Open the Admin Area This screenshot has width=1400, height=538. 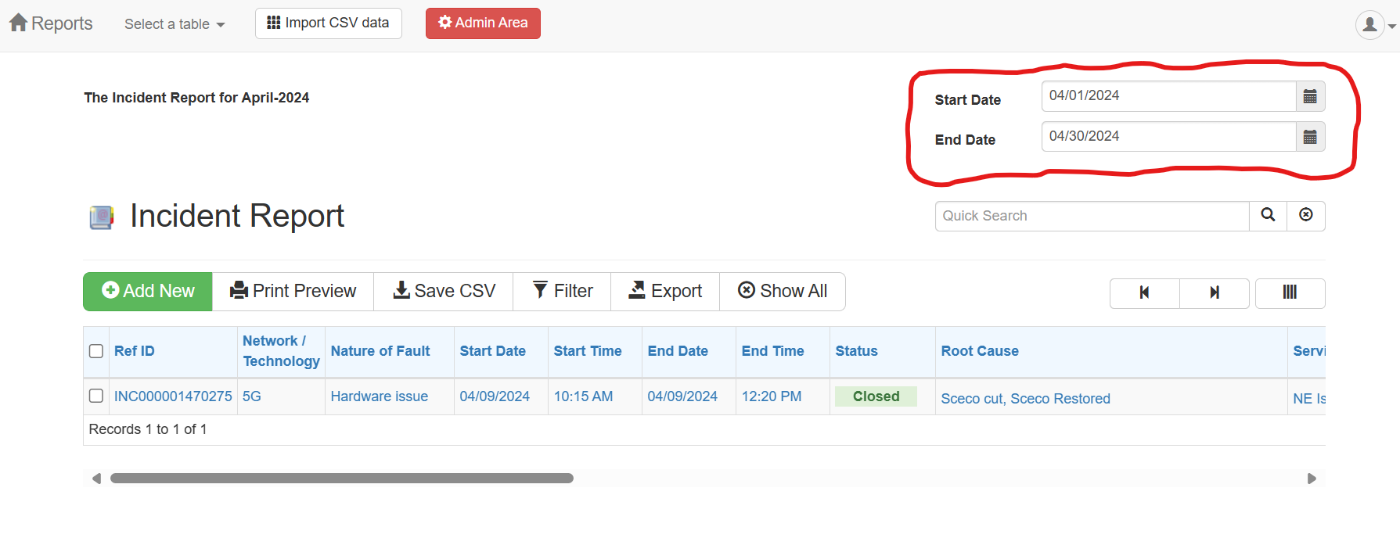[x=483, y=23]
